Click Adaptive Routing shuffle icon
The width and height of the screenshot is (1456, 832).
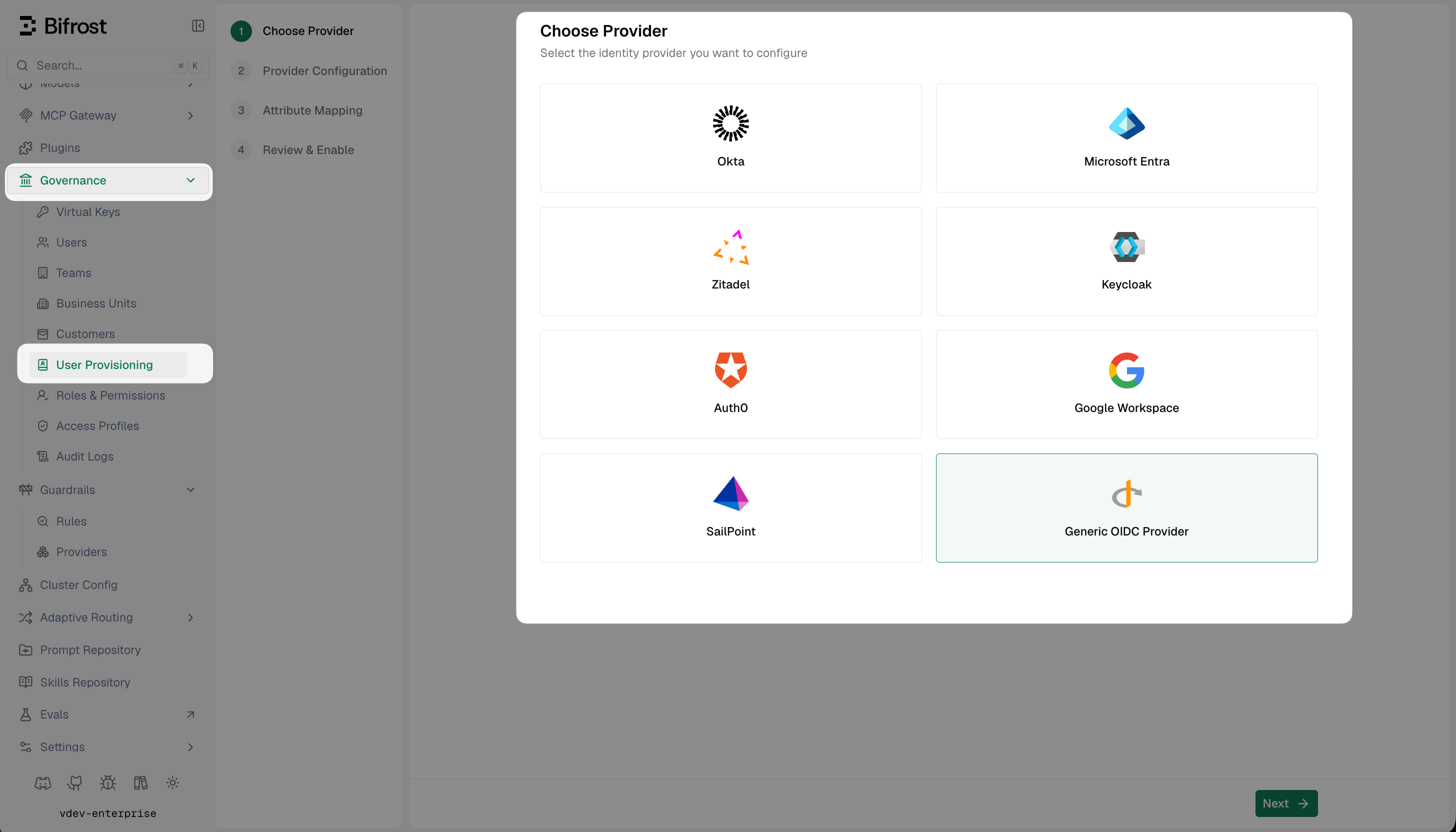tap(25, 617)
